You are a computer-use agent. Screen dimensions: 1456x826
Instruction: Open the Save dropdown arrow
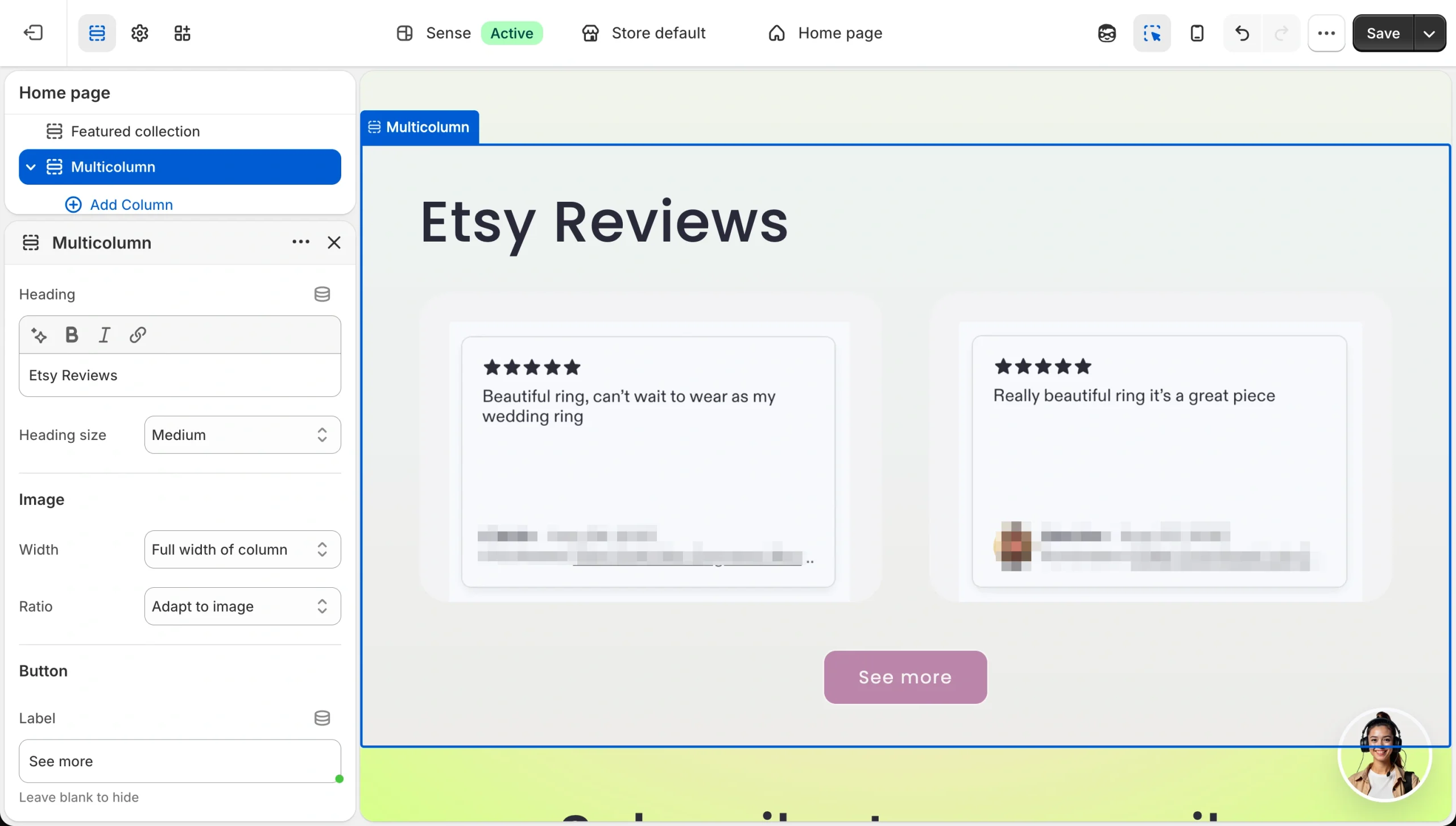tap(1429, 33)
